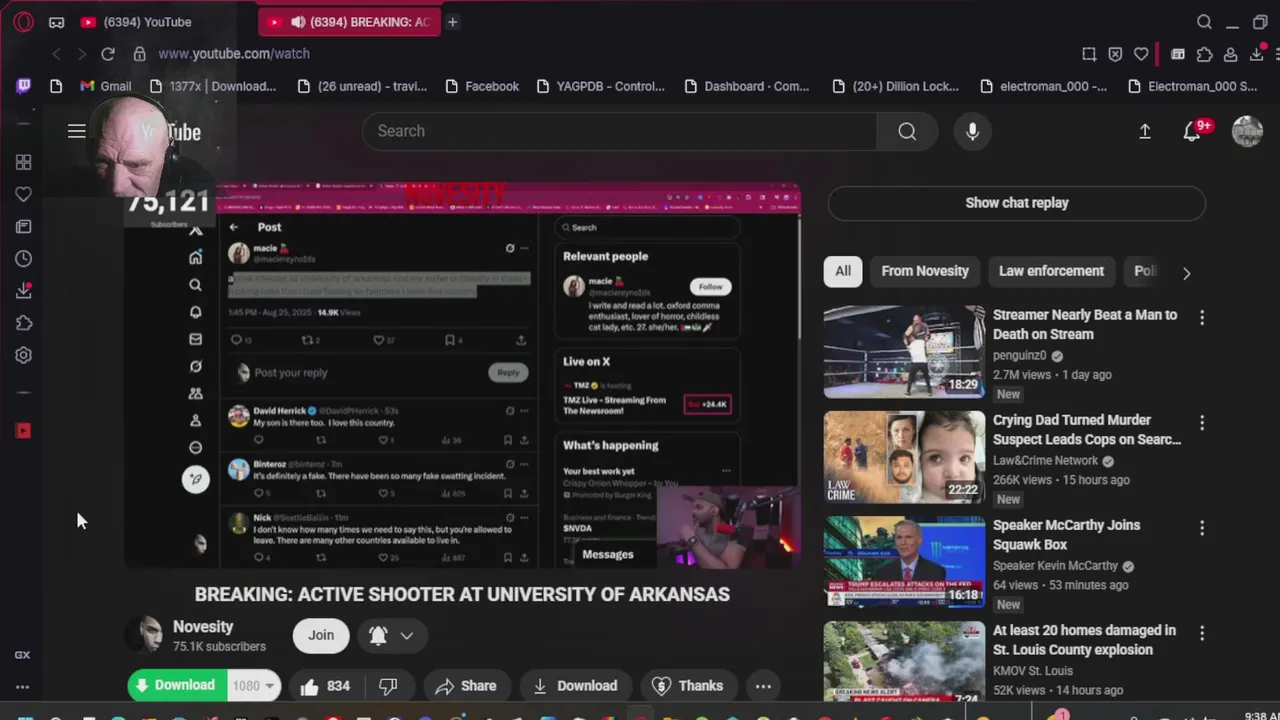Open the Gmail bookmark
The image size is (1280, 720).
(x=105, y=86)
